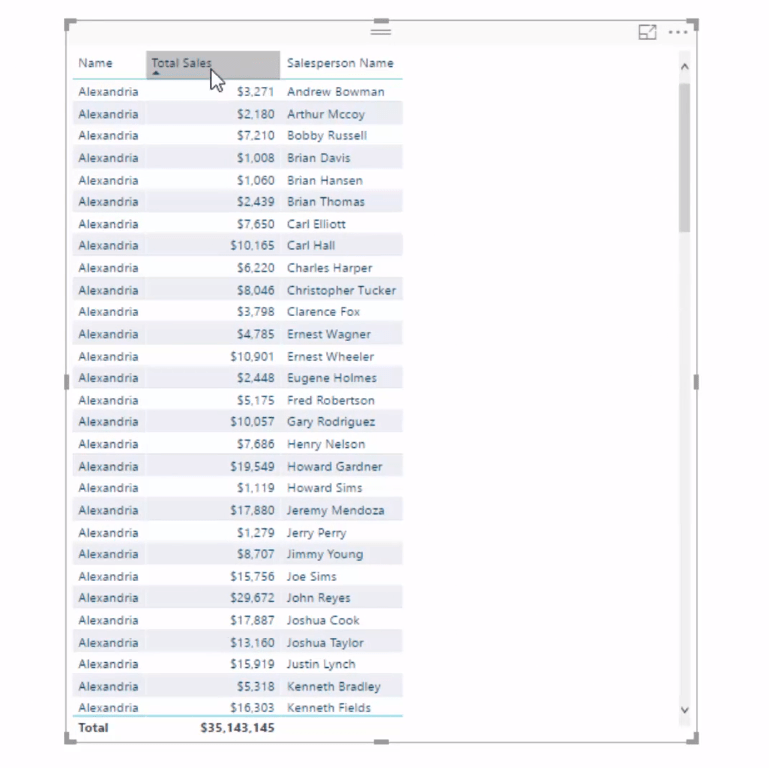Click the vertical scrollbar thumb
The image size is (769, 768).
click(685, 157)
